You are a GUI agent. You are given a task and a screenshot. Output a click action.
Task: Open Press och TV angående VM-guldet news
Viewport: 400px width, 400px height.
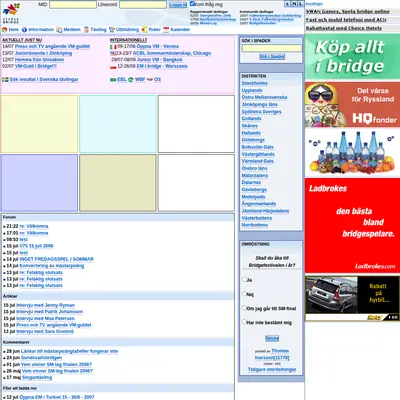pyautogui.click(x=52, y=47)
